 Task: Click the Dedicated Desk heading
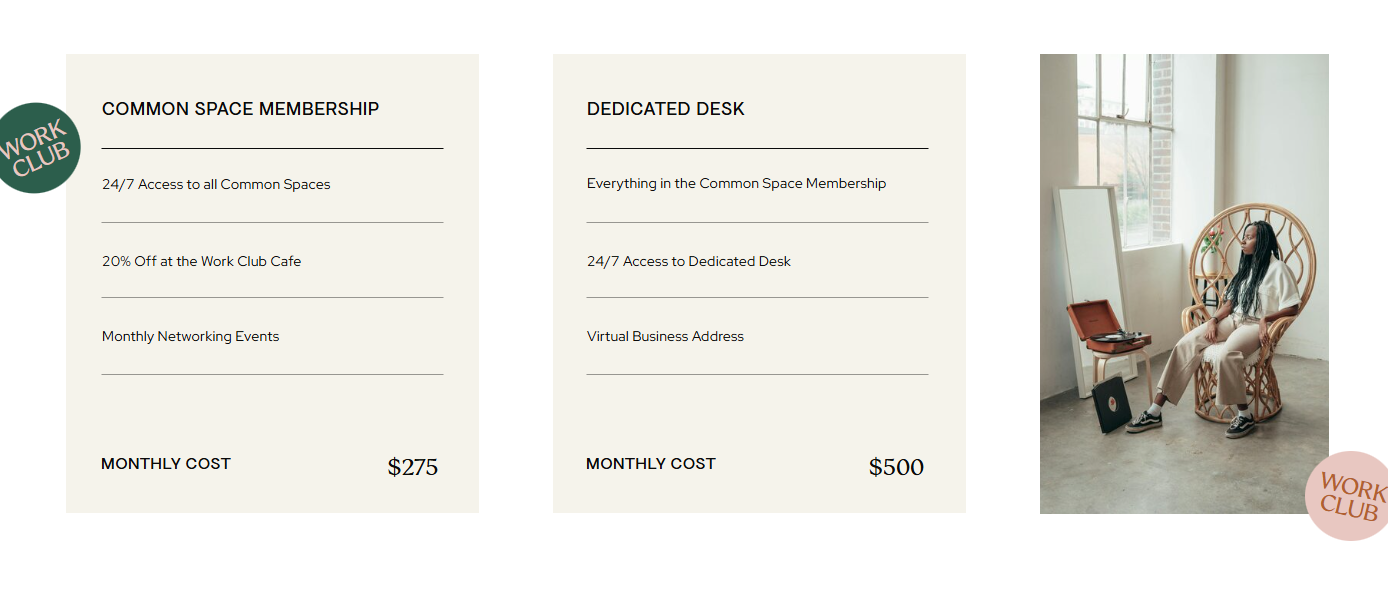point(665,109)
